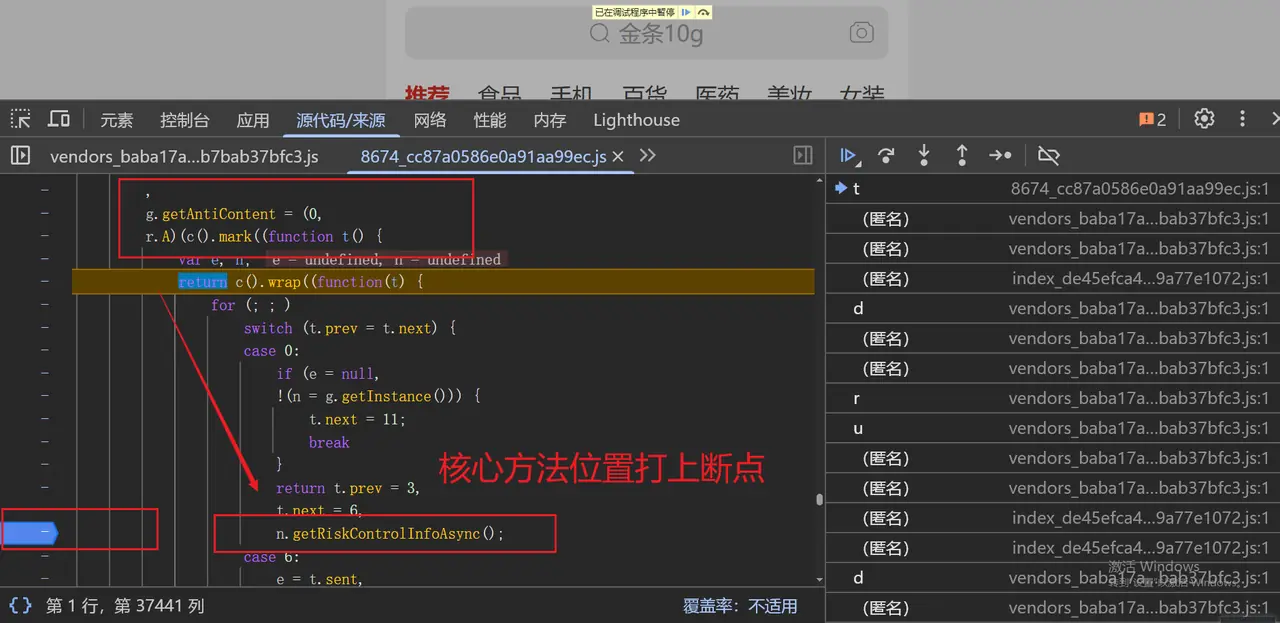Open the 控制台 (Console) tab
The image size is (1280, 623).
[185, 120]
